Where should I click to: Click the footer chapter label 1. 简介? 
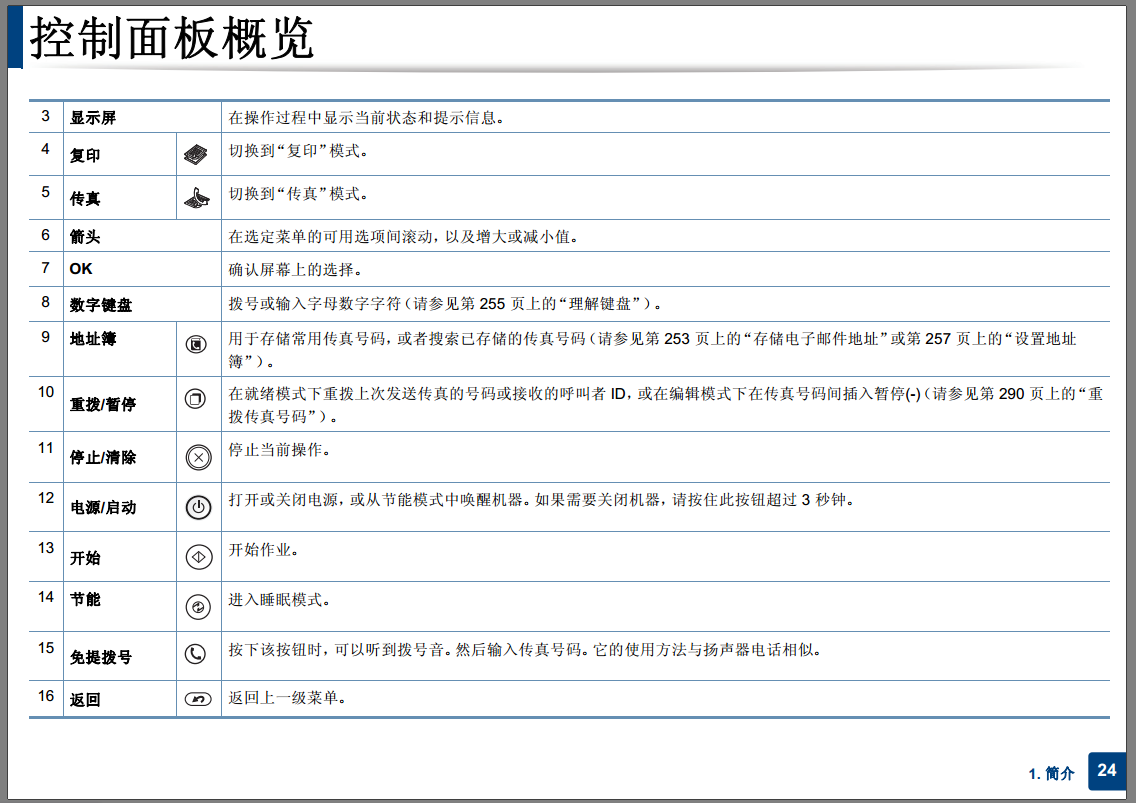coord(1051,773)
